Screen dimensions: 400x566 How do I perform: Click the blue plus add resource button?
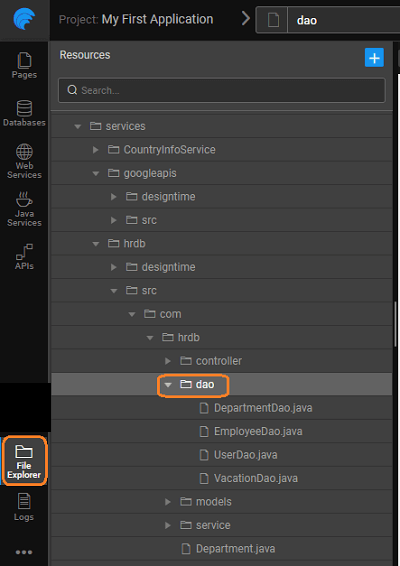(x=374, y=58)
